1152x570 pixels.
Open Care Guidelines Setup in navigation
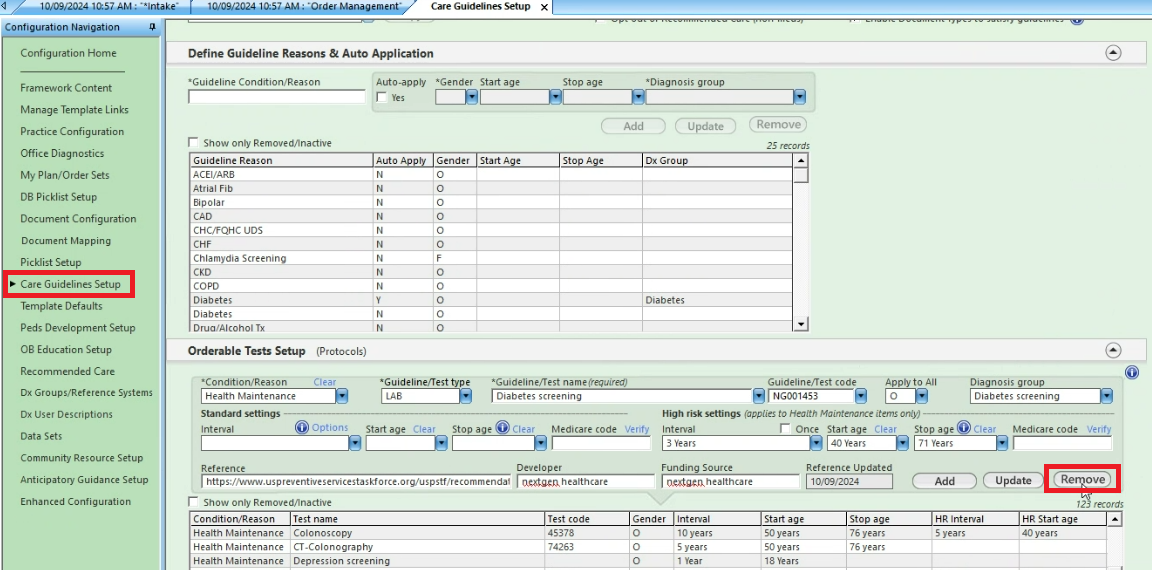tap(71, 284)
